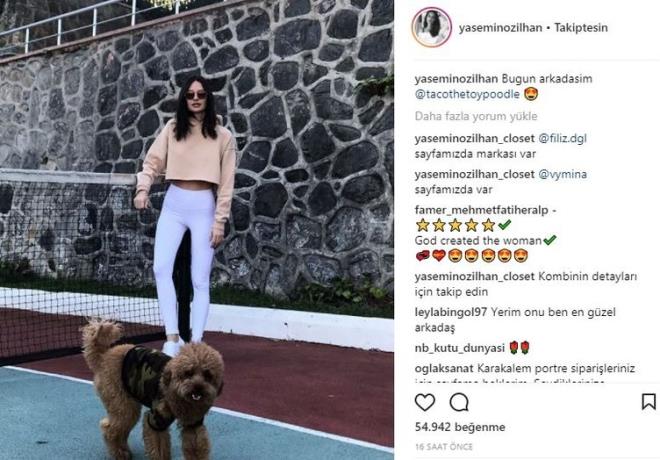Visit nb_kutu_dunyasi commenter profile
Image resolution: width=660 pixels, height=460 pixels.
460,348
